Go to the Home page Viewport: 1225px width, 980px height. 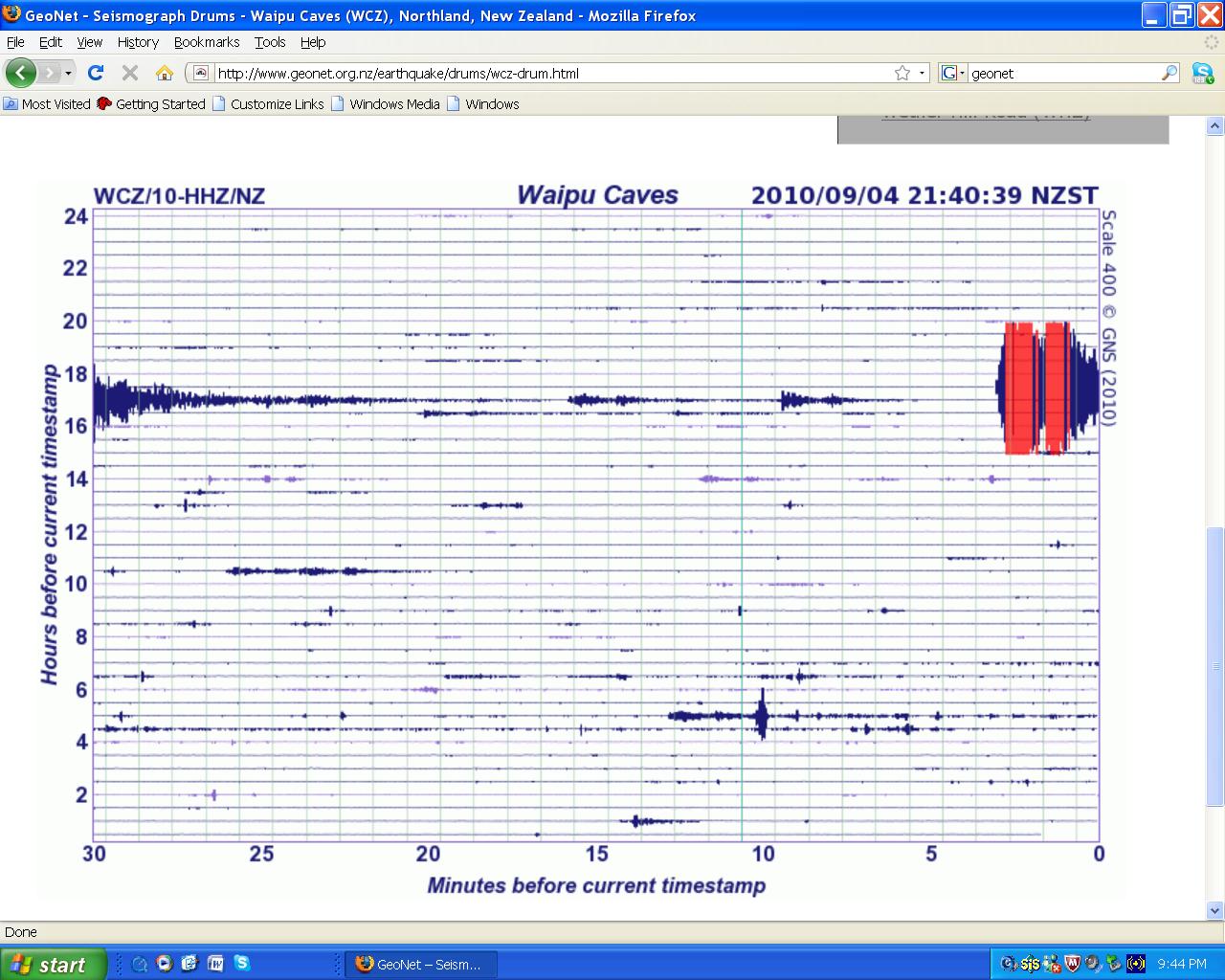[x=165, y=73]
